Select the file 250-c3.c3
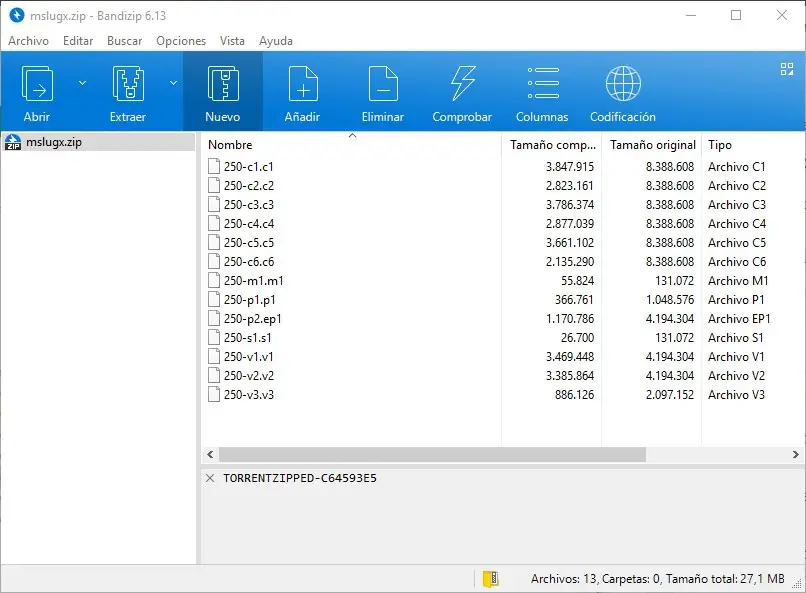Viewport: 806px width, 593px height. pyautogui.click(x=249, y=205)
